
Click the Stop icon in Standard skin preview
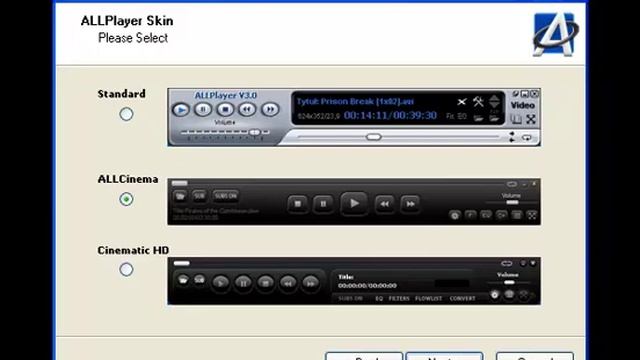pos(225,109)
